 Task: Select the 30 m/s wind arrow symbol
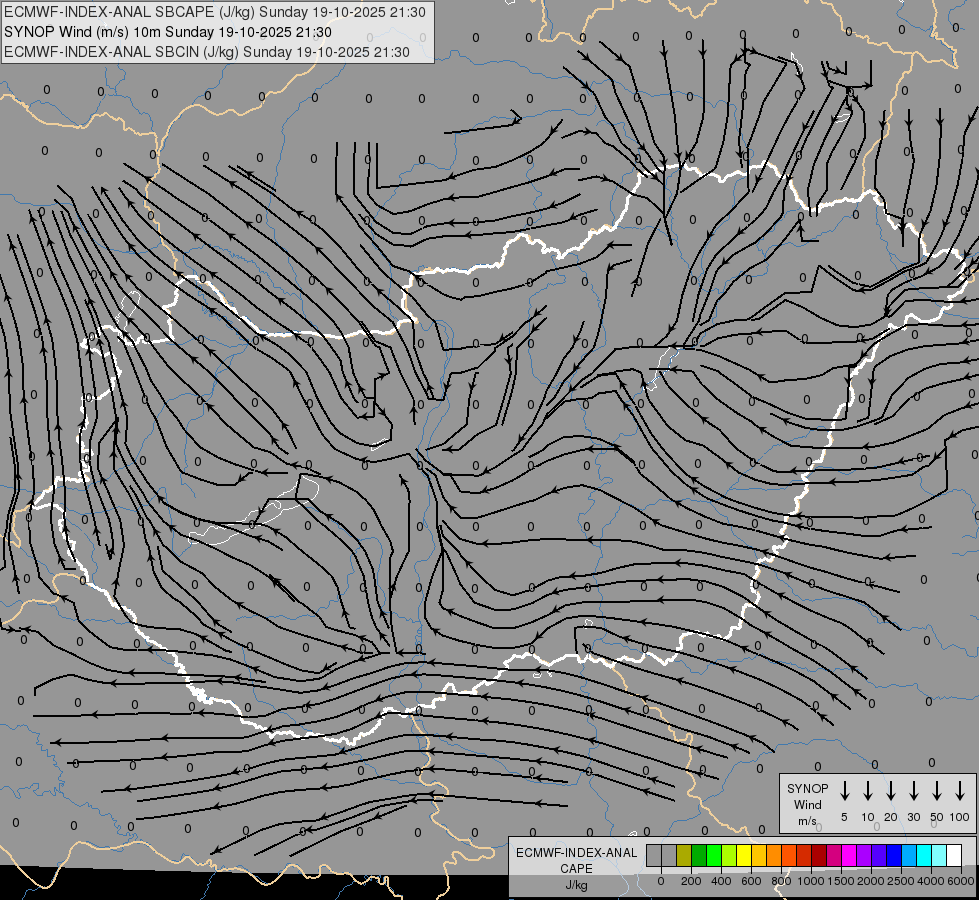(x=913, y=791)
